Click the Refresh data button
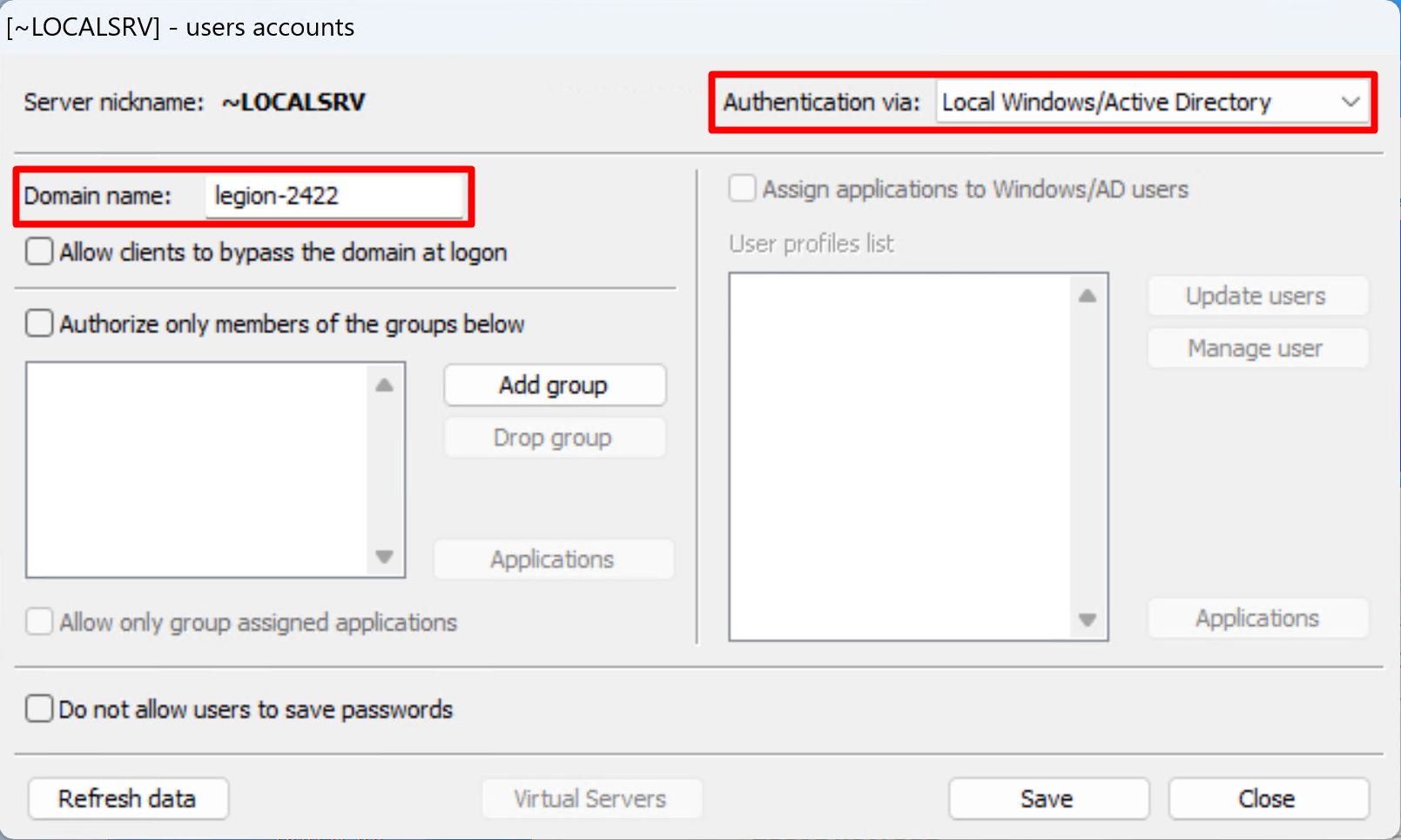The width and height of the screenshot is (1401, 840). pyautogui.click(x=128, y=799)
